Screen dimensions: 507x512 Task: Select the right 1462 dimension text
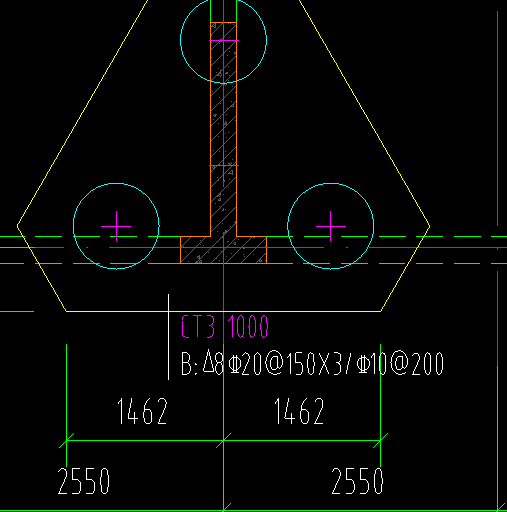[299, 411]
